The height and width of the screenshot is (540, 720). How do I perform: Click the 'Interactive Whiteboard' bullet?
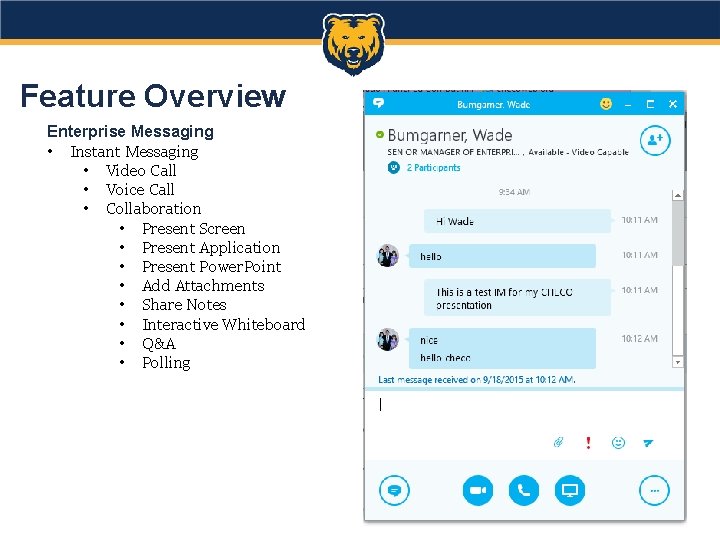(224, 325)
